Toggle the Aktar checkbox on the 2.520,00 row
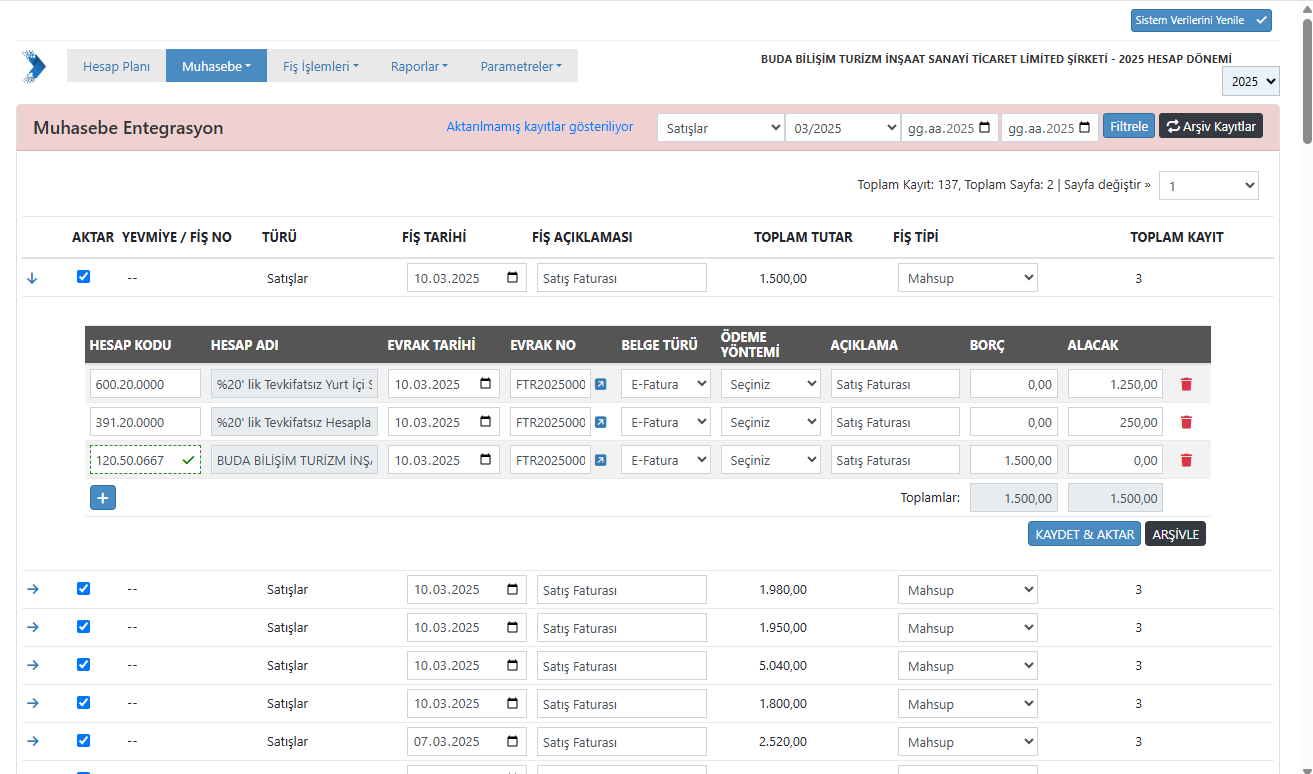This screenshot has height=774, width=1313. tap(83, 741)
